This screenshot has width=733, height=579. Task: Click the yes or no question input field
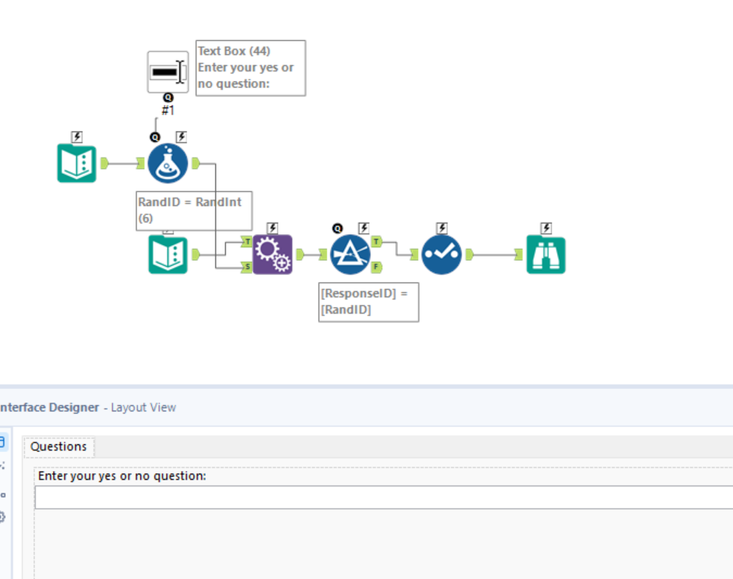[384, 497]
